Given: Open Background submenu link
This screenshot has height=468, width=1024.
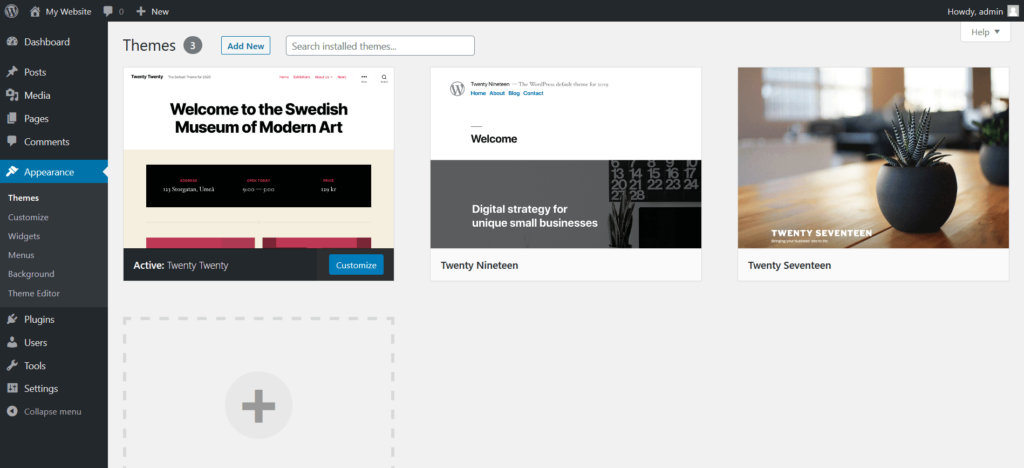Looking at the screenshot, I should tap(31, 273).
